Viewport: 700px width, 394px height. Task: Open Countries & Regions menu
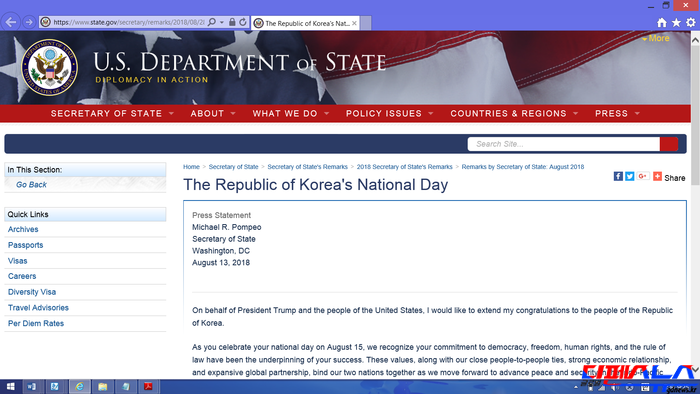click(514, 113)
